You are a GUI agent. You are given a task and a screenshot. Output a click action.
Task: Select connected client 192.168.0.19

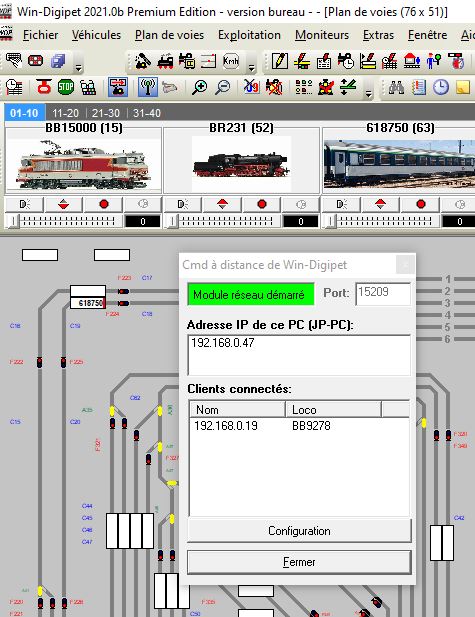click(x=226, y=426)
